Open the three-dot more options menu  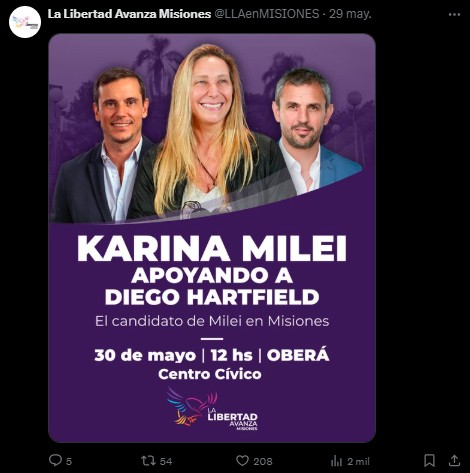(x=454, y=15)
